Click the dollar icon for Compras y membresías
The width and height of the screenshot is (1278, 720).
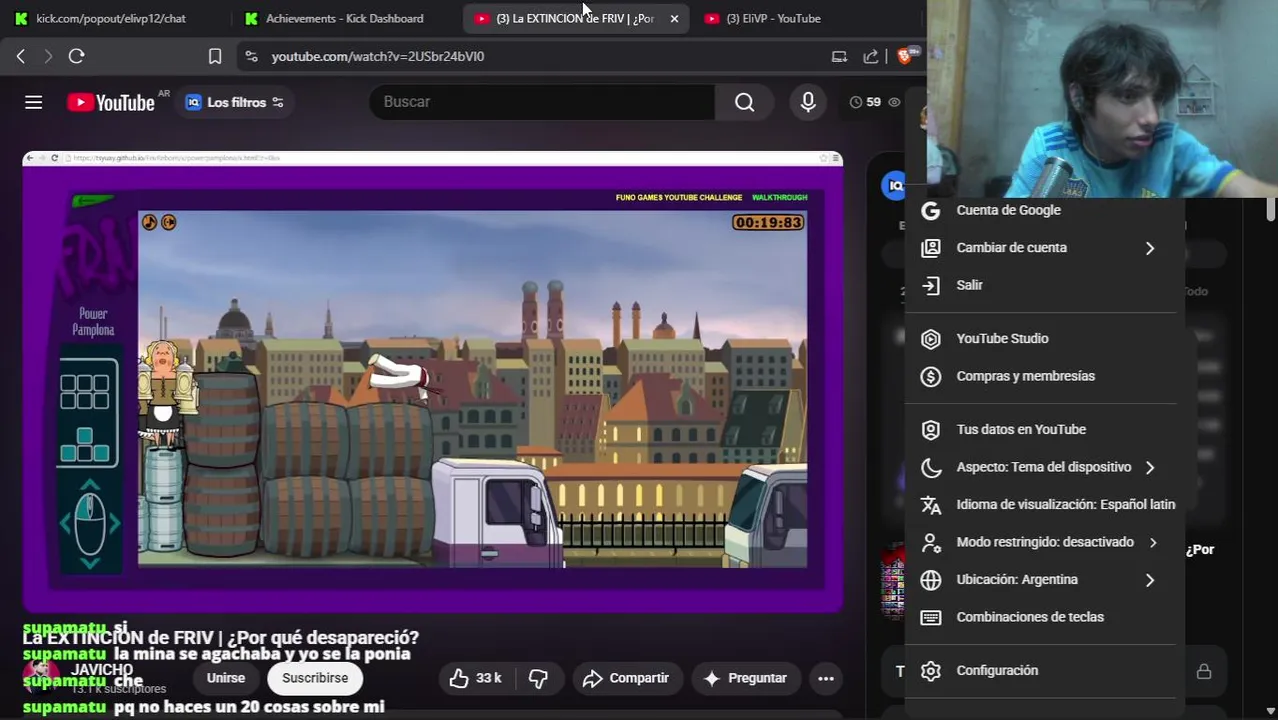point(931,376)
